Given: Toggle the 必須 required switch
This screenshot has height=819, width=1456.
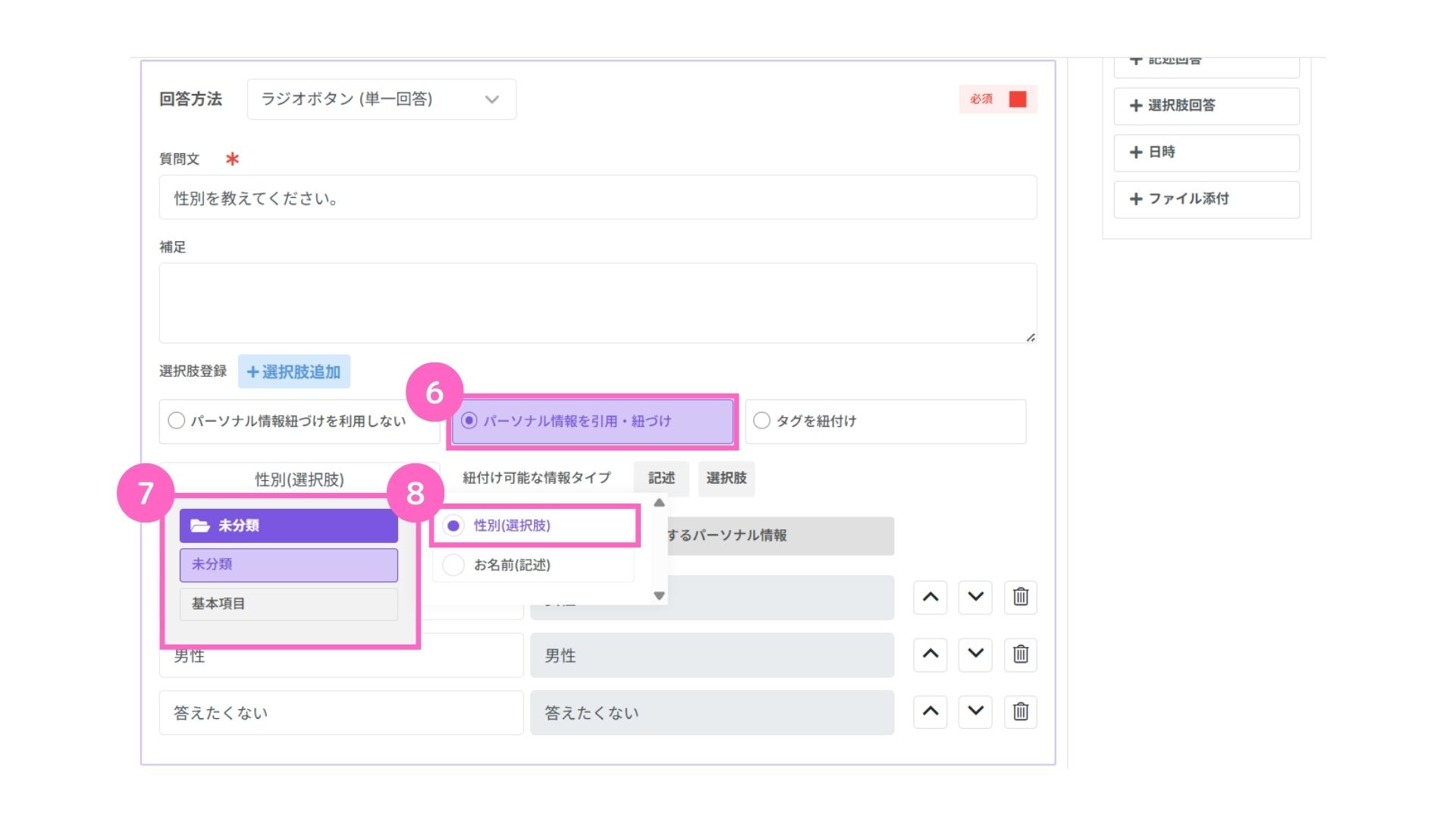Looking at the screenshot, I should [1017, 99].
